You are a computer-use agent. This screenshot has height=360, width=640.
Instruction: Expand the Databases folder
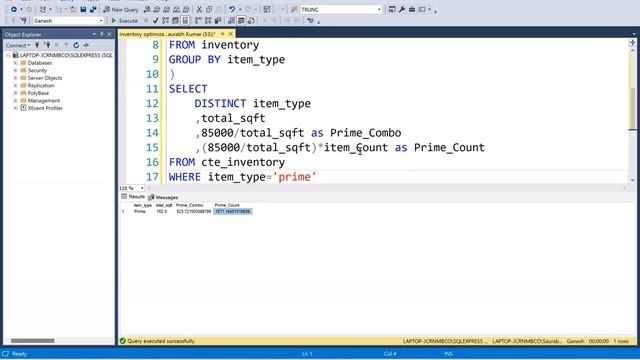[16, 63]
